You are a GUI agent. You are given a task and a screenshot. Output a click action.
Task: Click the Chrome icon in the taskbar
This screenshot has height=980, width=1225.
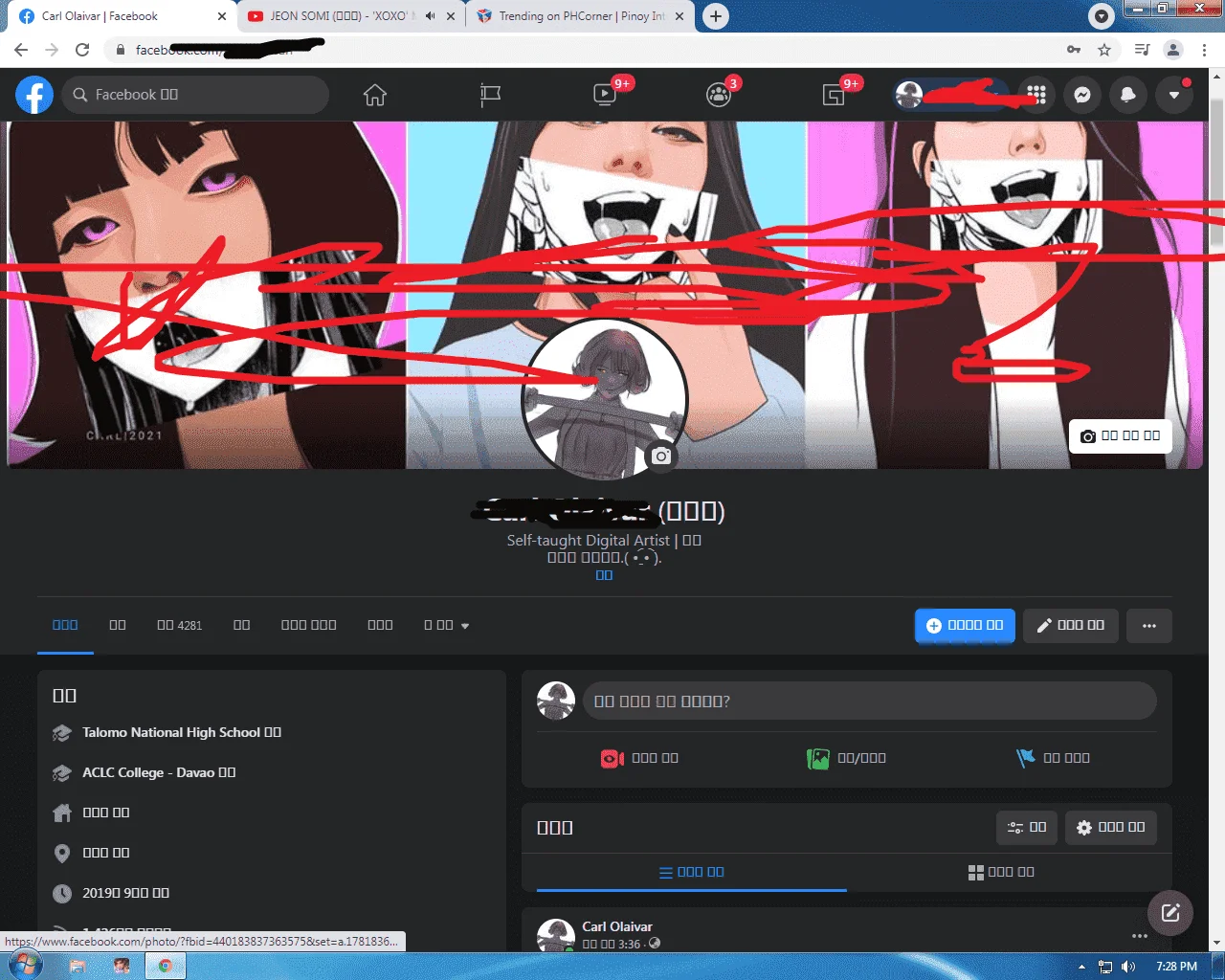point(166,966)
